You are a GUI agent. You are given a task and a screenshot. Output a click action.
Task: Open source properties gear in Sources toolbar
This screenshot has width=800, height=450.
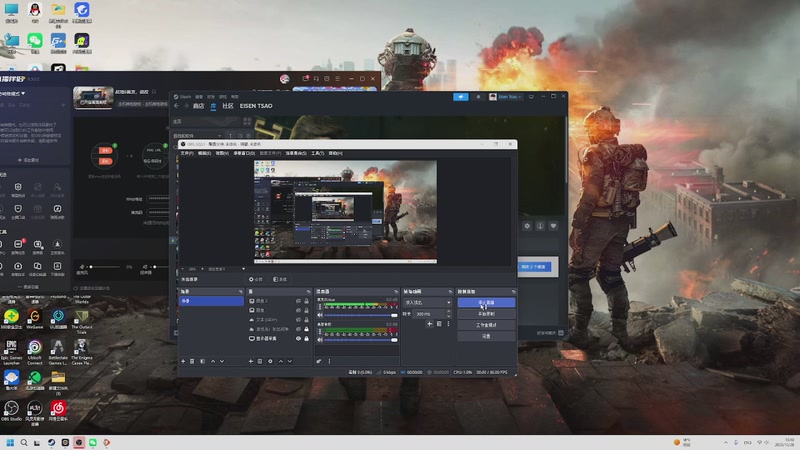pos(270,361)
